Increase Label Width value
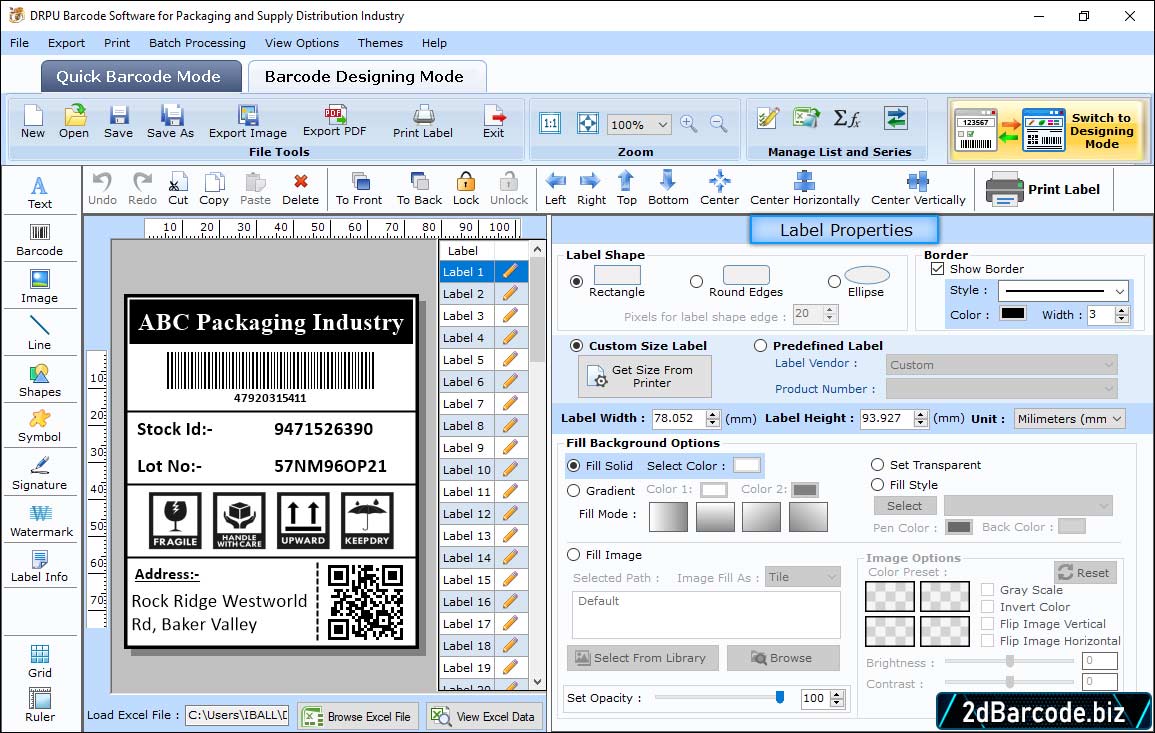 (x=712, y=415)
